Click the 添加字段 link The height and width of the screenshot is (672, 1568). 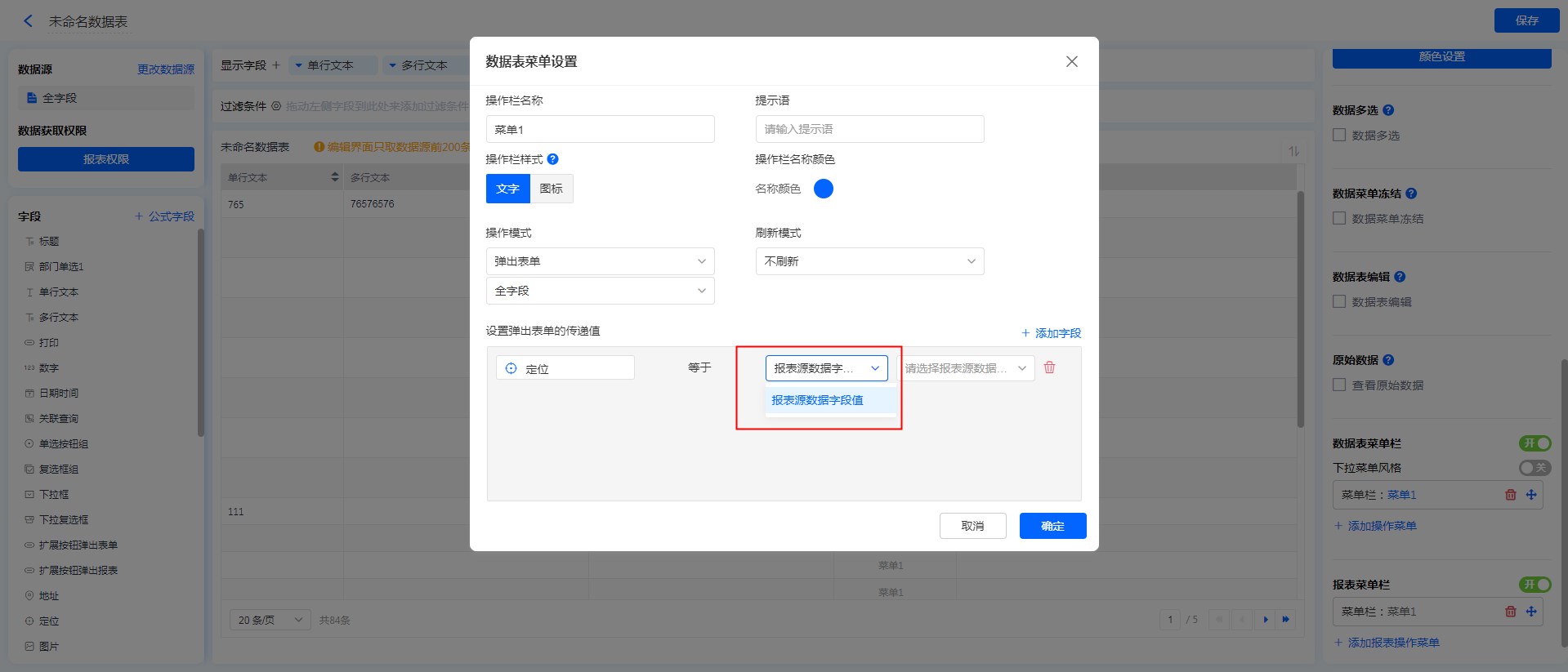click(1051, 333)
